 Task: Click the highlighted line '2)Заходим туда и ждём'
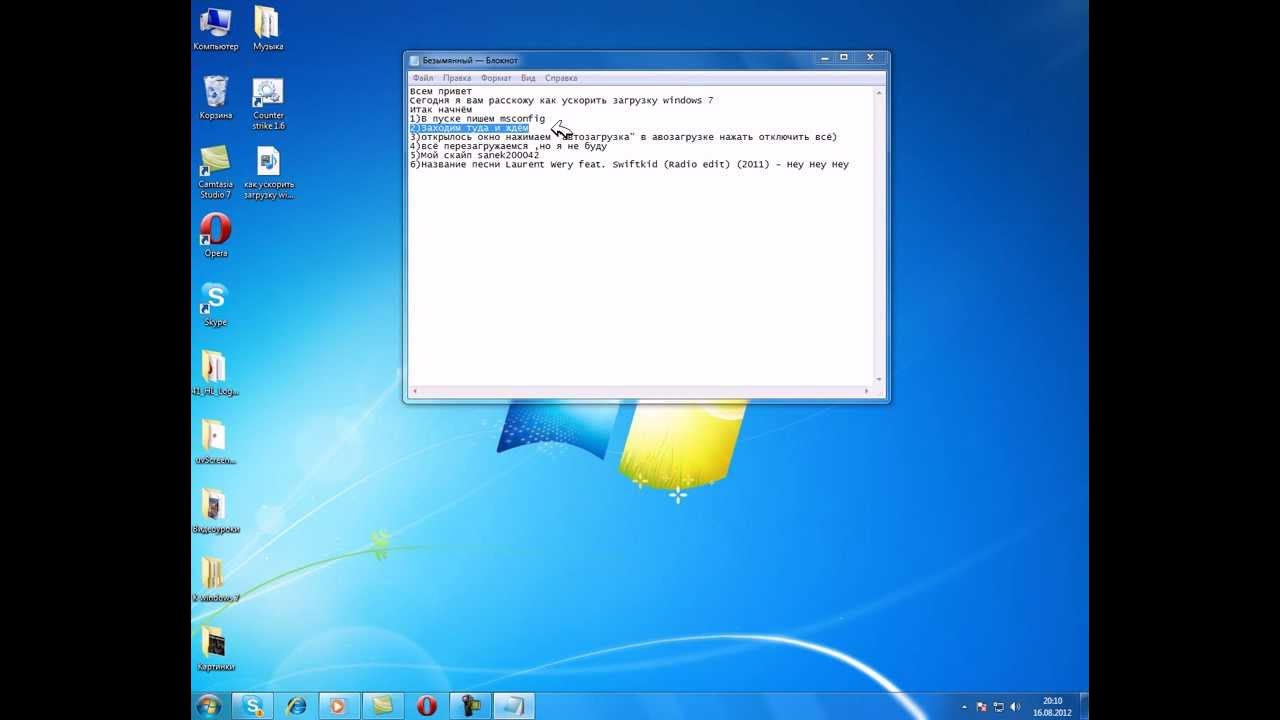coord(469,128)
